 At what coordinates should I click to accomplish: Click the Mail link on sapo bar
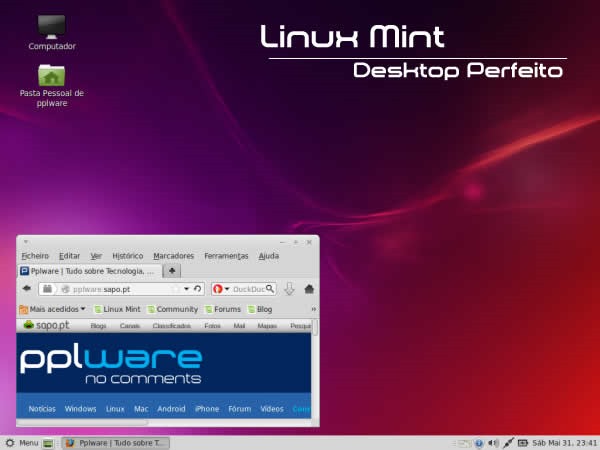pyautogui.click(x=239, y=326)
